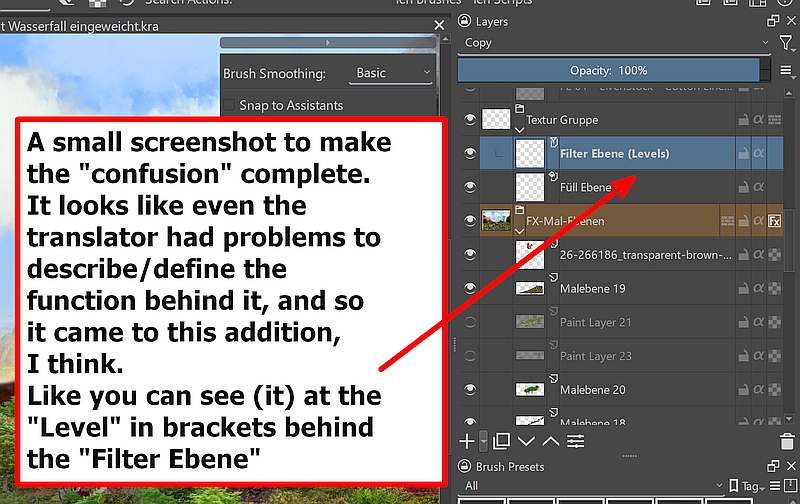
Task: Hide the Textur Gruppe layer
Action: pyautogui.click(x=470, y=120)
